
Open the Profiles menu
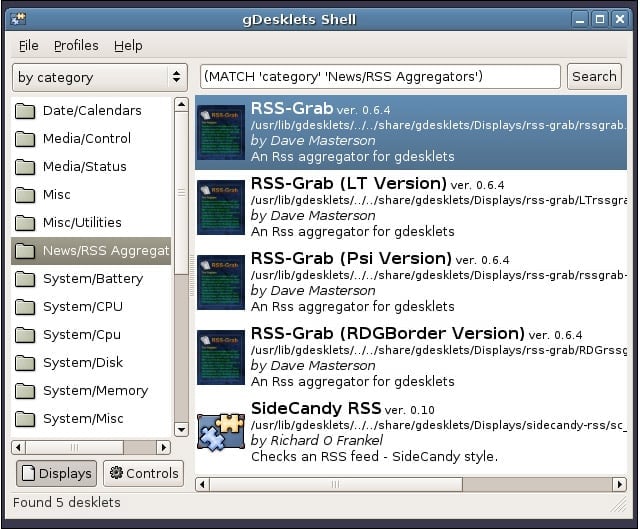pyautogui.click(x=76, y=46)
